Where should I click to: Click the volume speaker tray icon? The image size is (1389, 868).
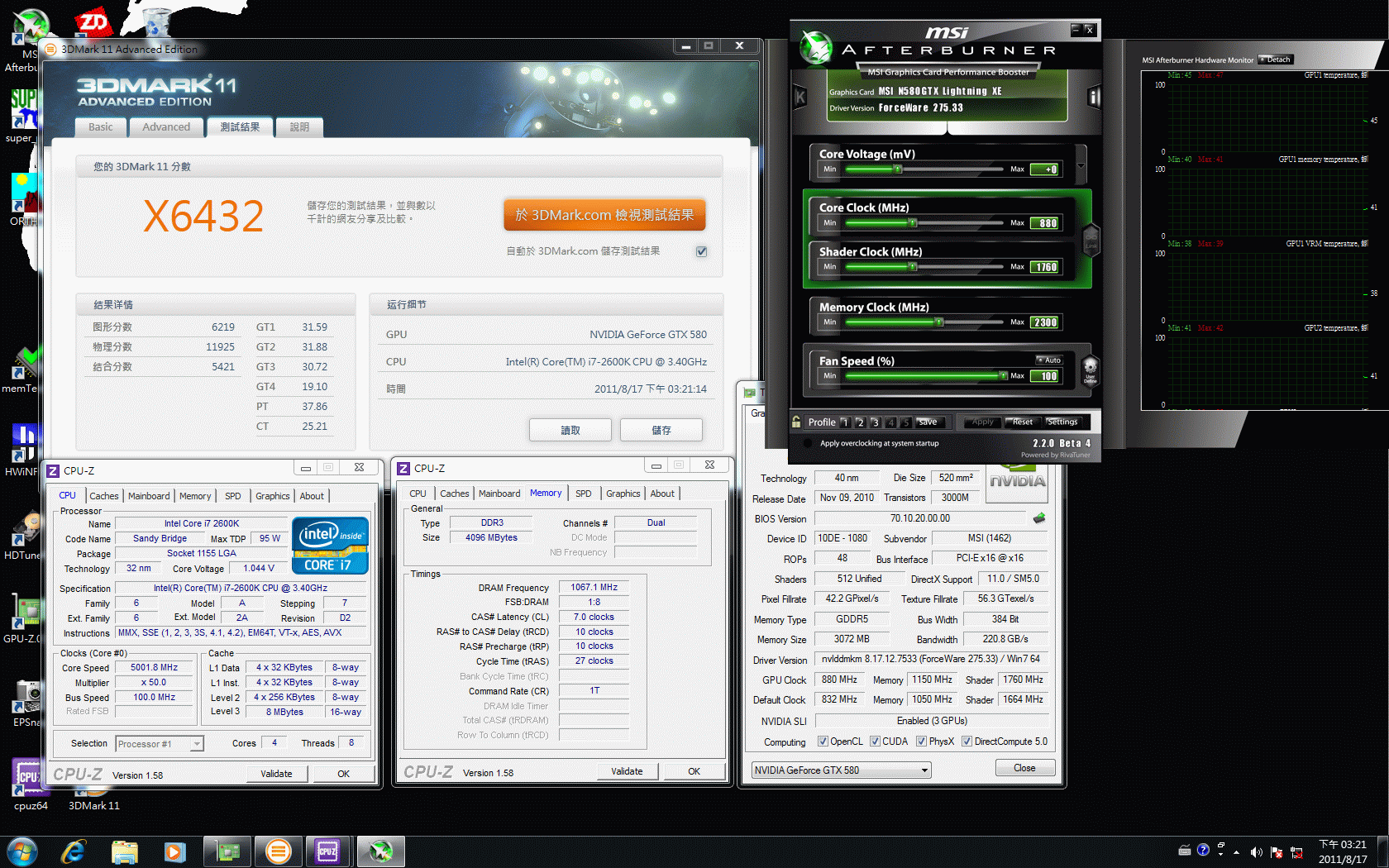pyautogui.click(x=1257, y=852)
